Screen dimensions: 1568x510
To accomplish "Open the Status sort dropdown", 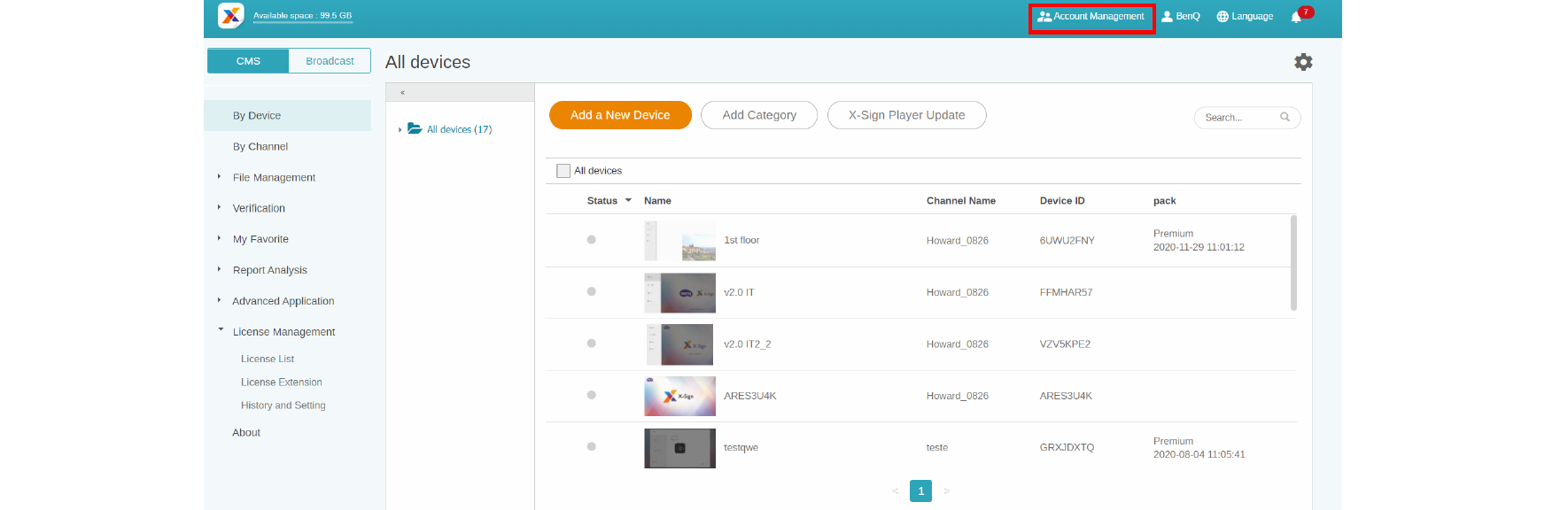I will 628,201.
